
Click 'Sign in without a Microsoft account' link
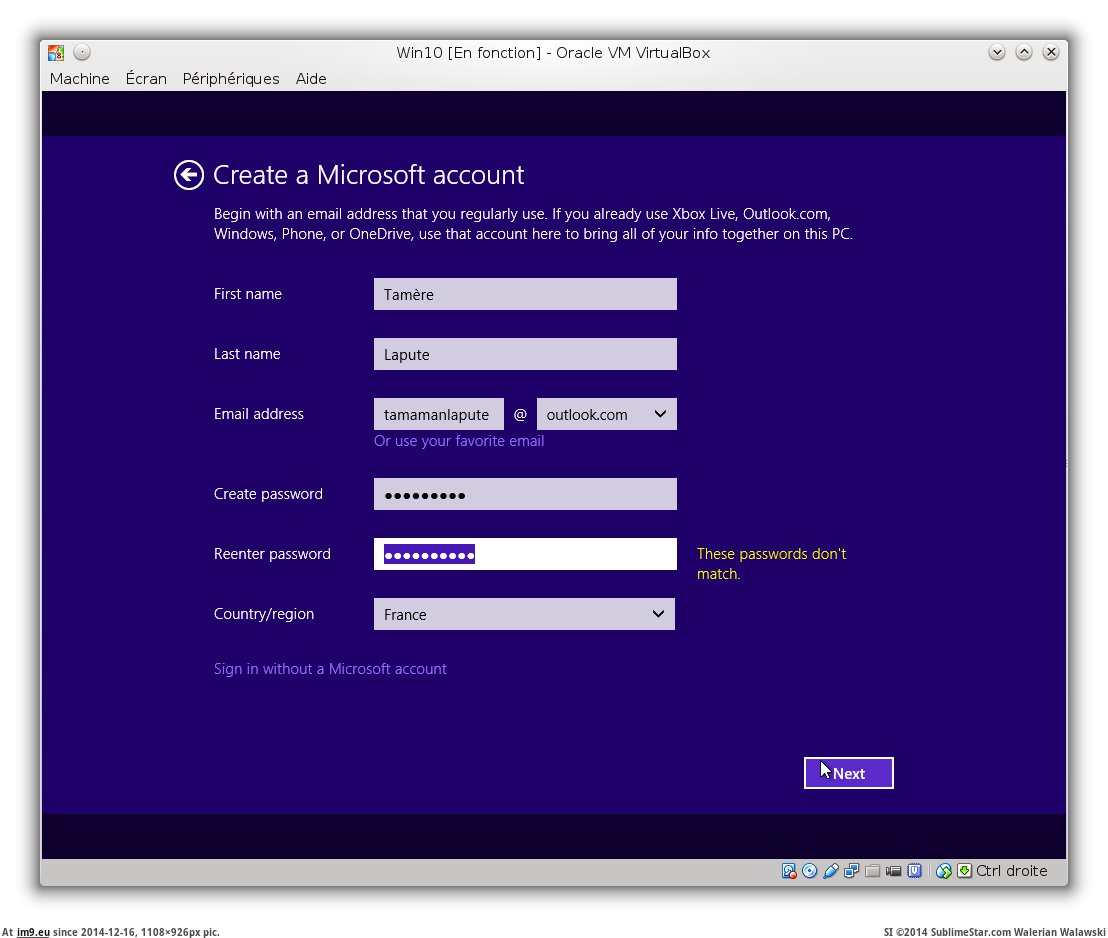[330, 669]
